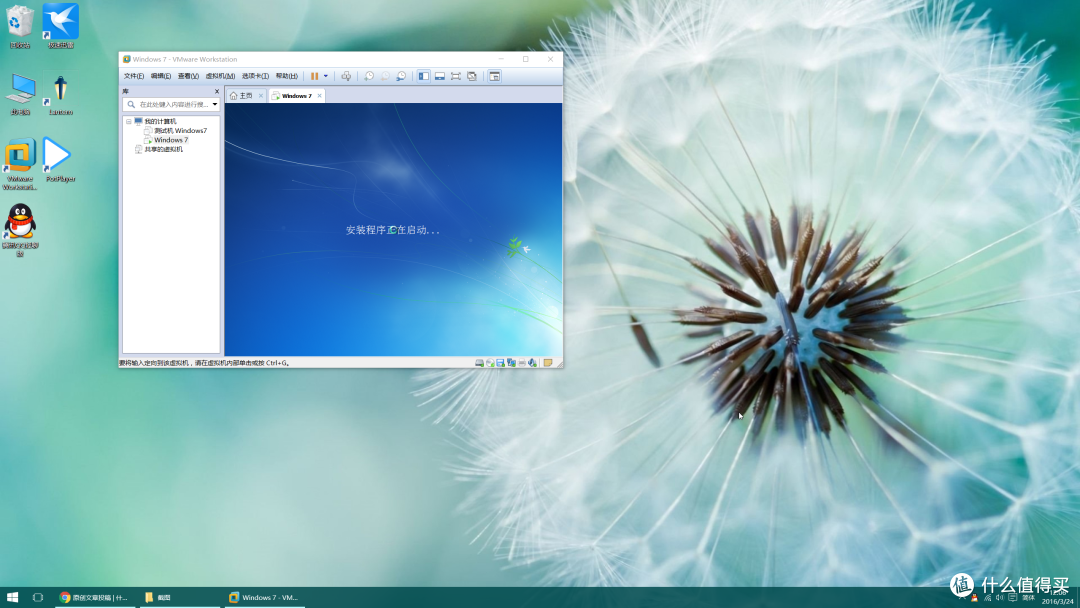Image resolution: width=1080 pixels, height=608 pixels.
Task: Switch to the Windows 7 - VM taskbar button
Action: point(265,597)
